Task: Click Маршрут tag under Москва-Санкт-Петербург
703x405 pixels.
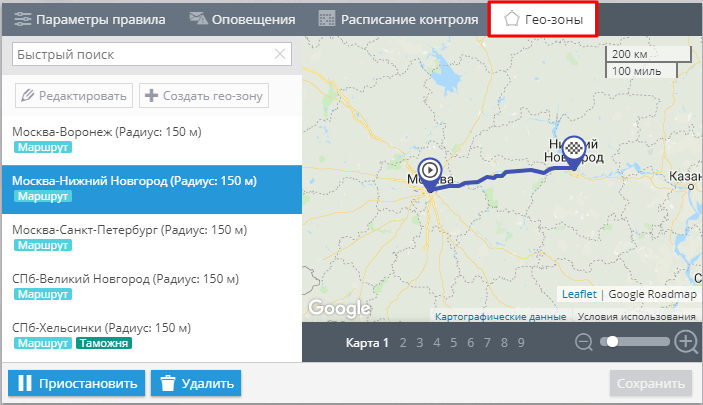Action: tap(43, 245)
